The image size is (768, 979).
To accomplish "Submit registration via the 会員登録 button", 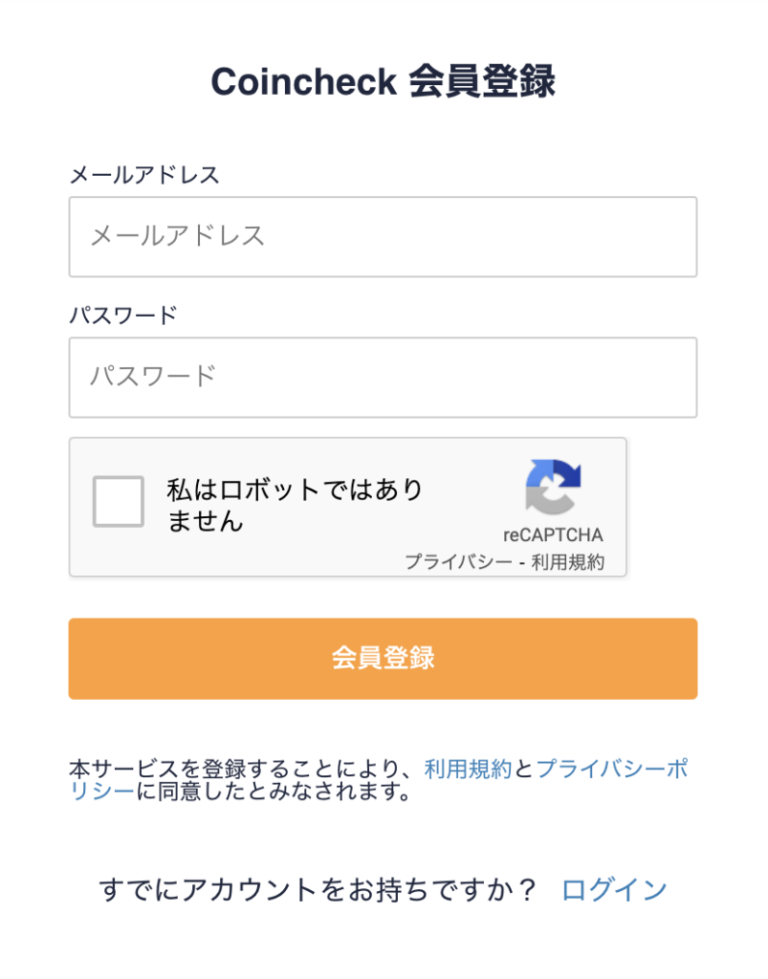I will pyautogui.click(x=382, y=658).
